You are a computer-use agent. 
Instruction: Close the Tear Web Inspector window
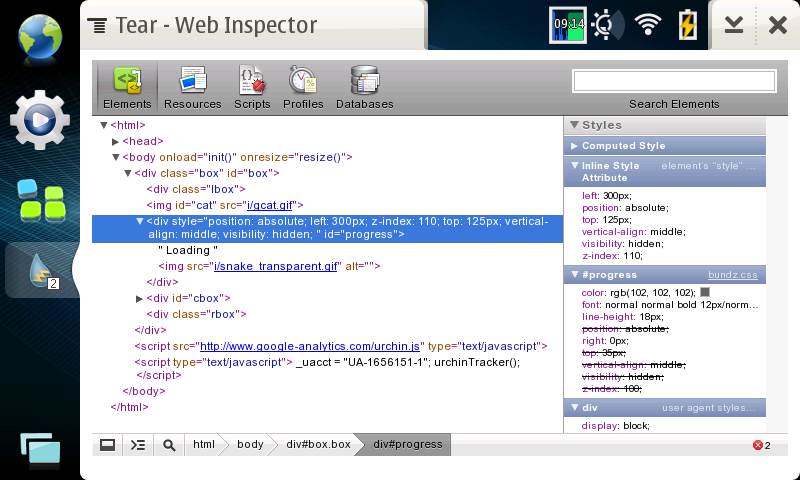(x=778, y=24)
